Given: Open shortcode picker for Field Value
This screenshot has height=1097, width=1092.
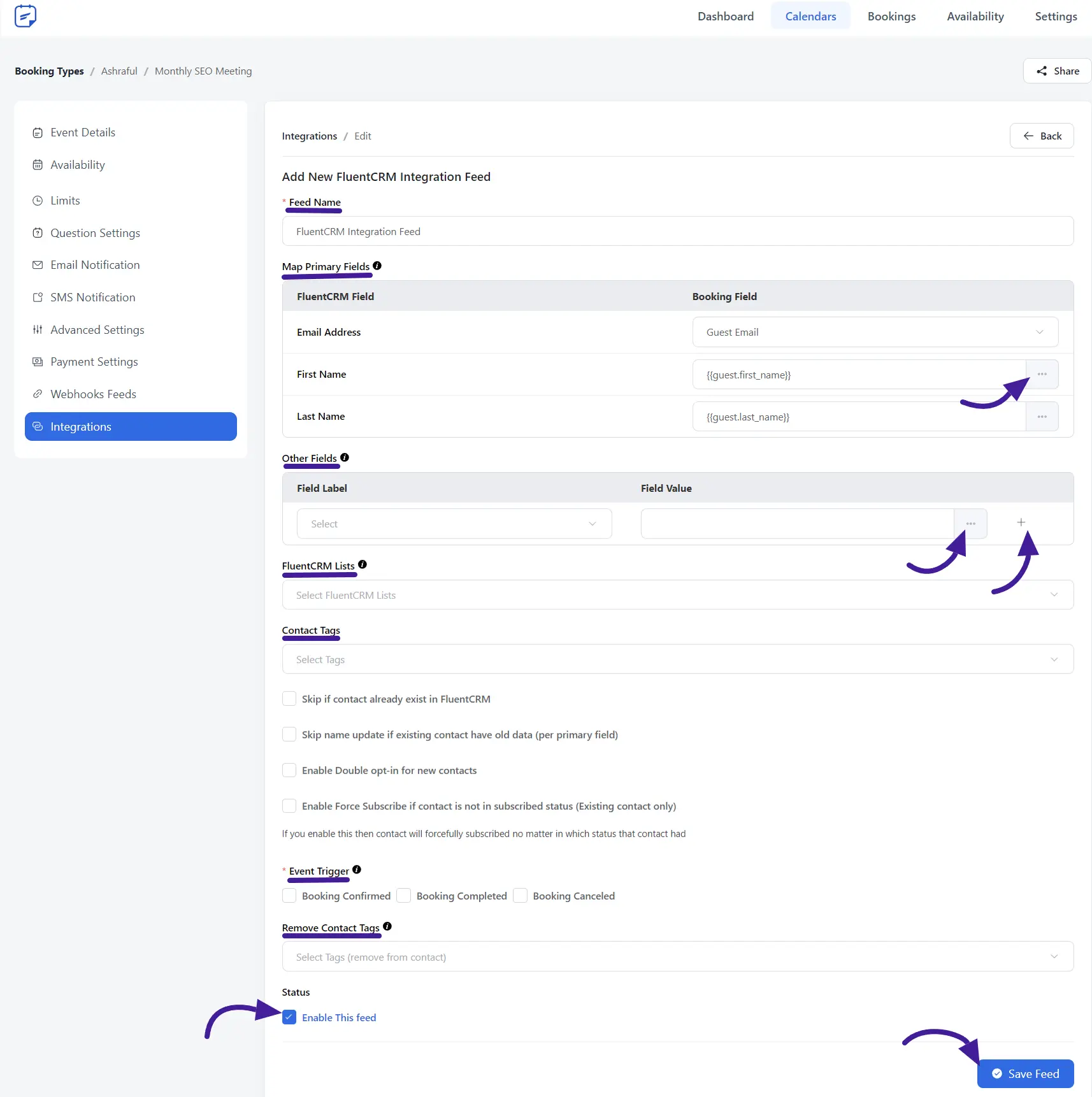Looking at the screenshot, I should pyautogui.click(x=970, y=524).
